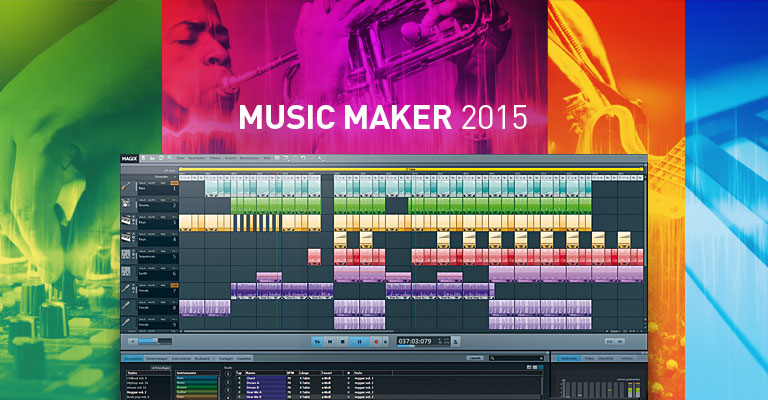The height and width of the screenshot is (400, 768).
Task: Open the Hilfe menu
Action: 267,159
